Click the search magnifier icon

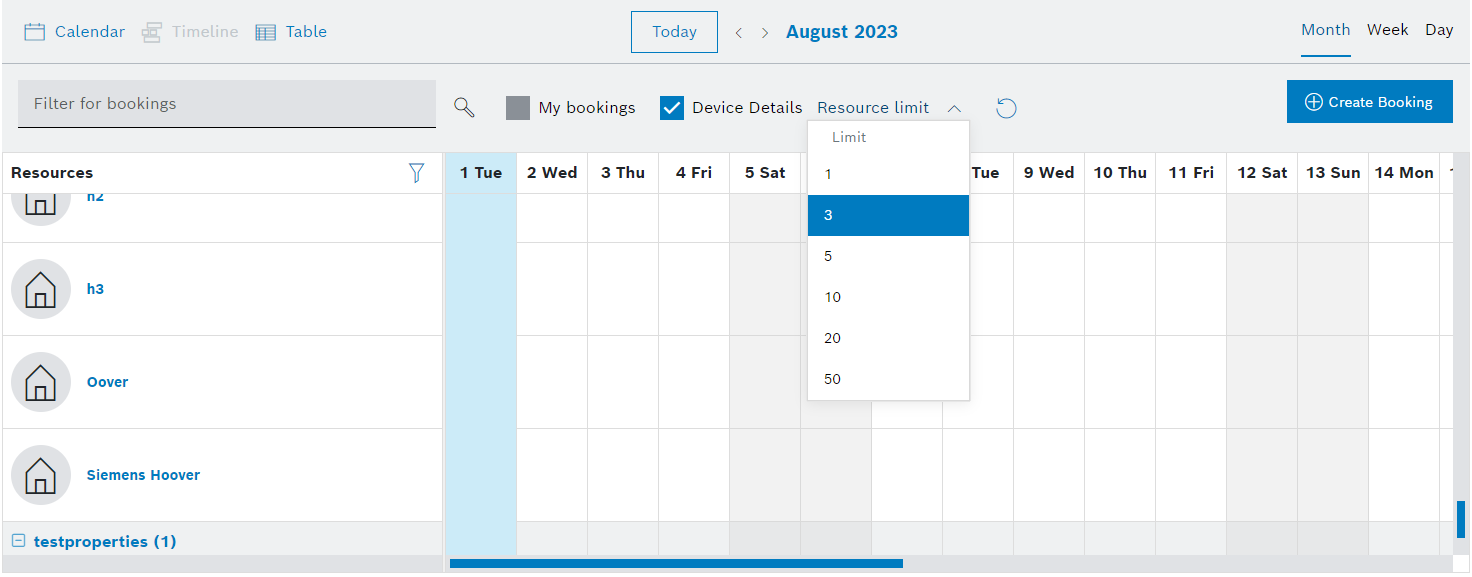[464, 107]
